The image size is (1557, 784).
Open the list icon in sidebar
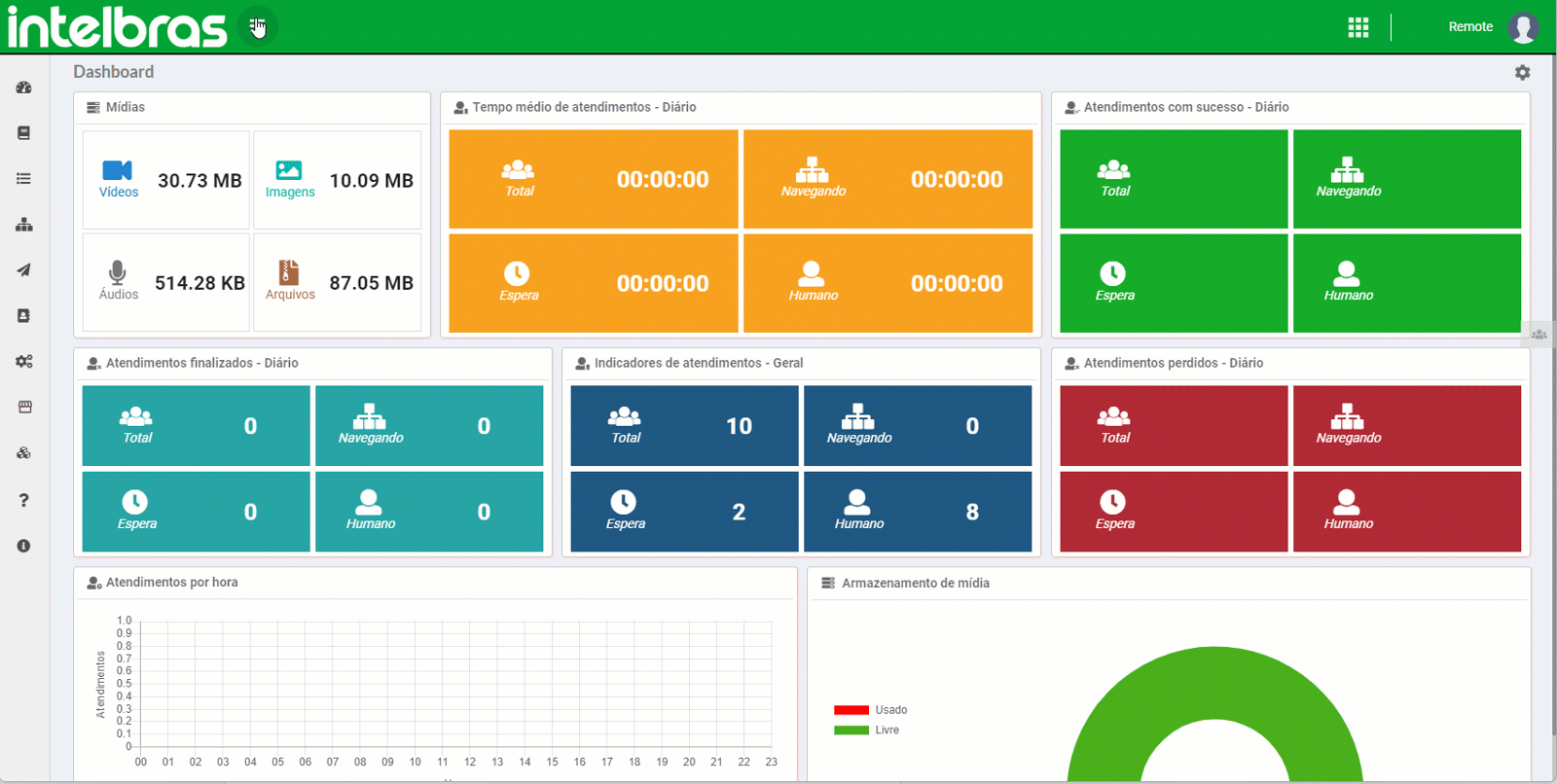(24, 179)
